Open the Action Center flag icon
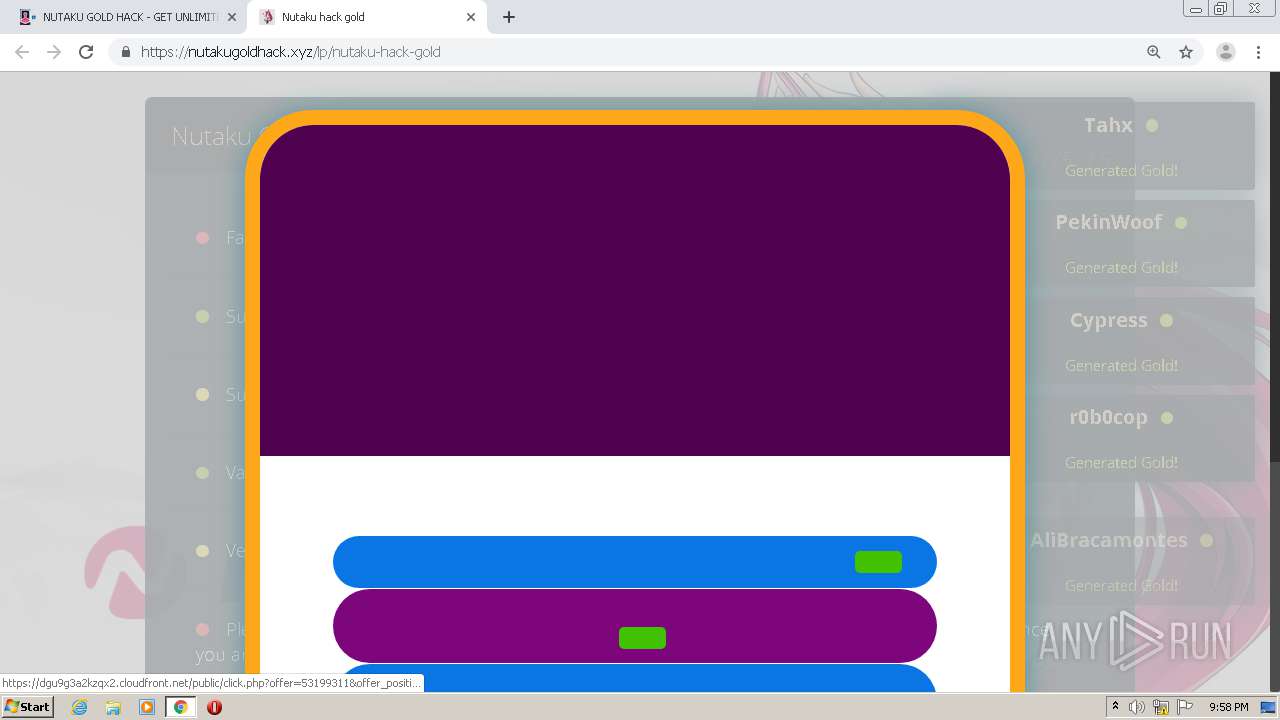The height and width of the screenshot is (720, 1280). pyautogui.click(x=1185, y=707)
